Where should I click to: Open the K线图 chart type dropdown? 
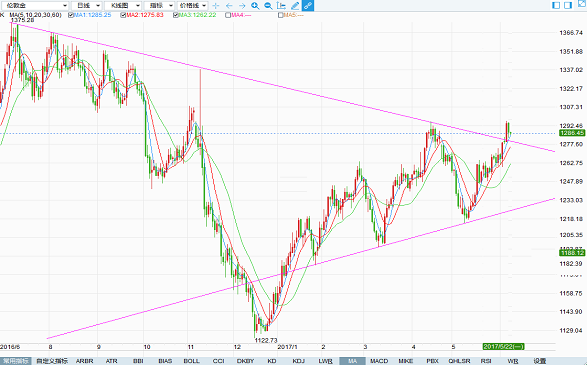pos(122,6)
